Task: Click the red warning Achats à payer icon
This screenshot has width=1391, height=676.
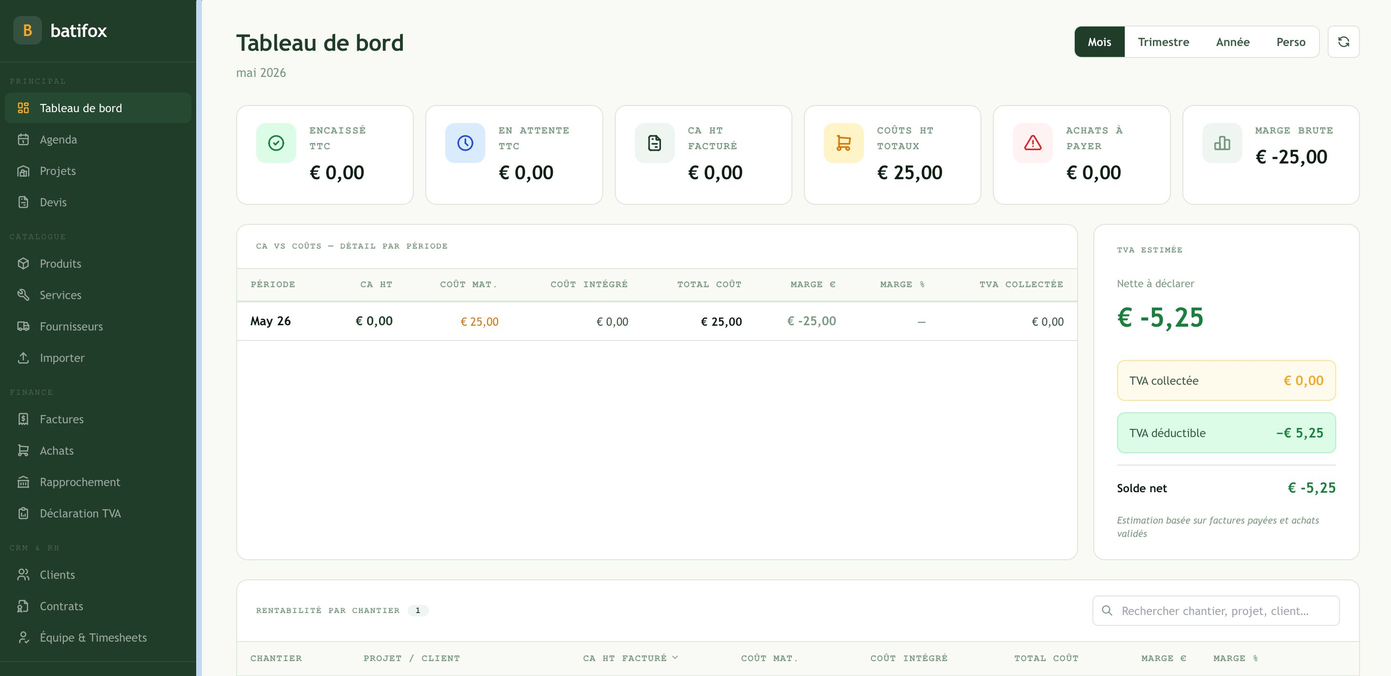Action: 1033,143
